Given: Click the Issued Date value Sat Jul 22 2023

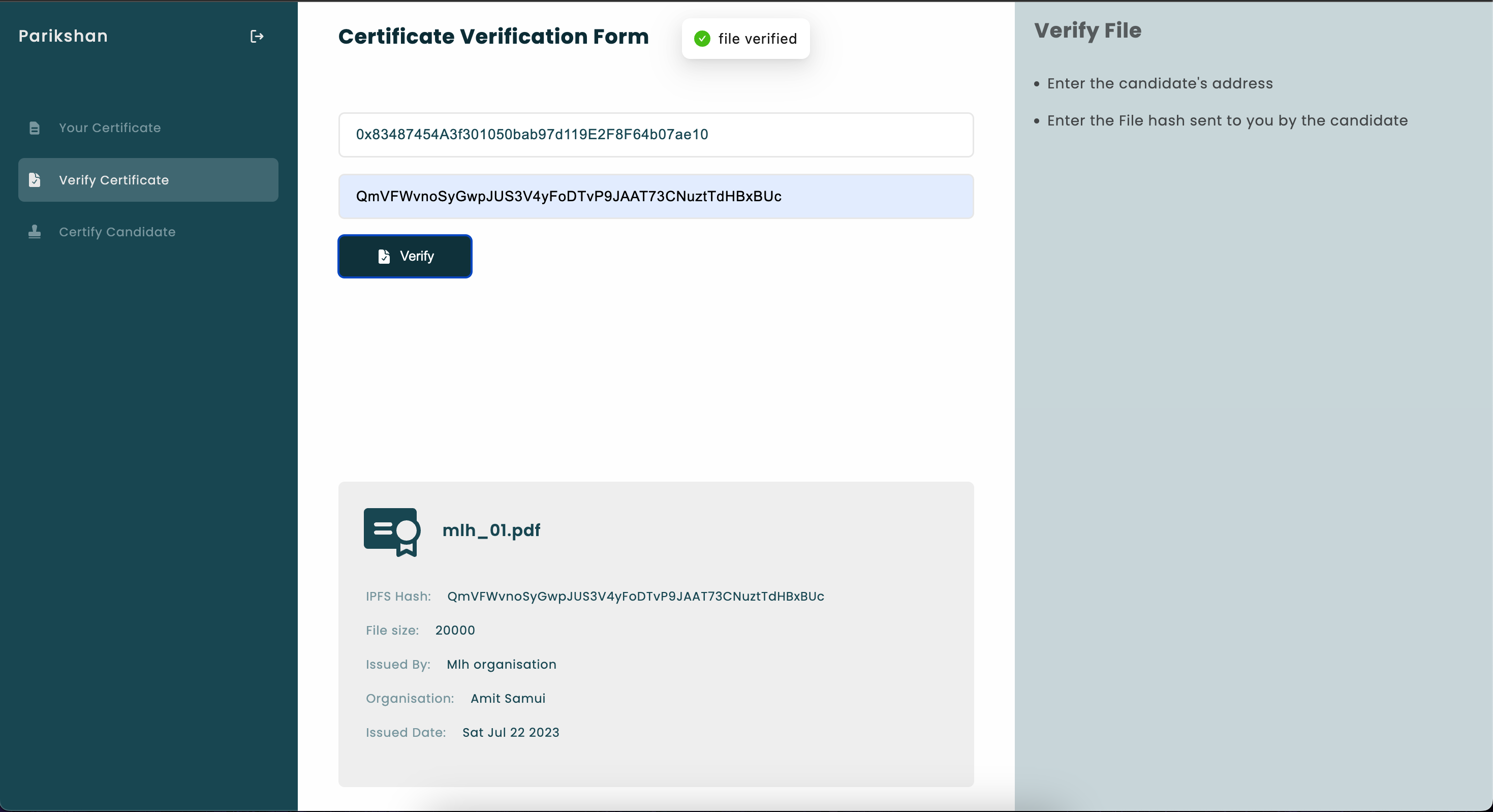Looking at the screenshot, I should point(510,733).
